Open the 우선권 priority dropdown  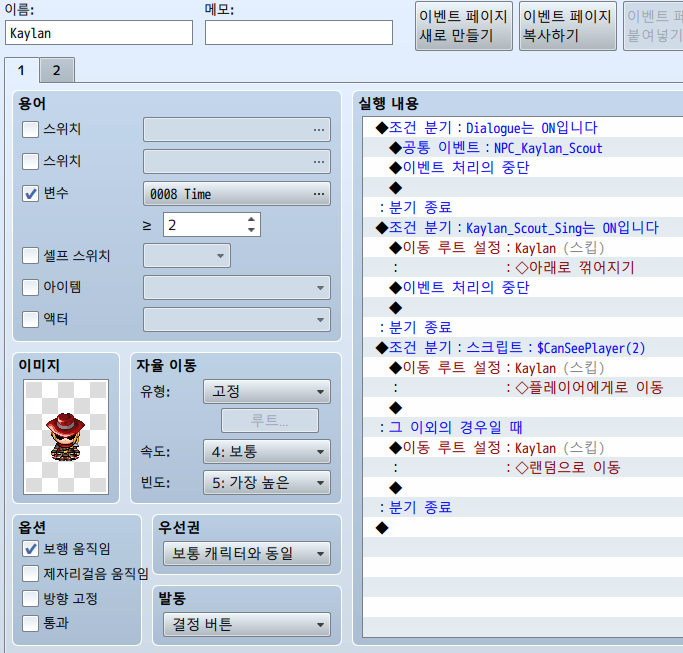(247, 554)
